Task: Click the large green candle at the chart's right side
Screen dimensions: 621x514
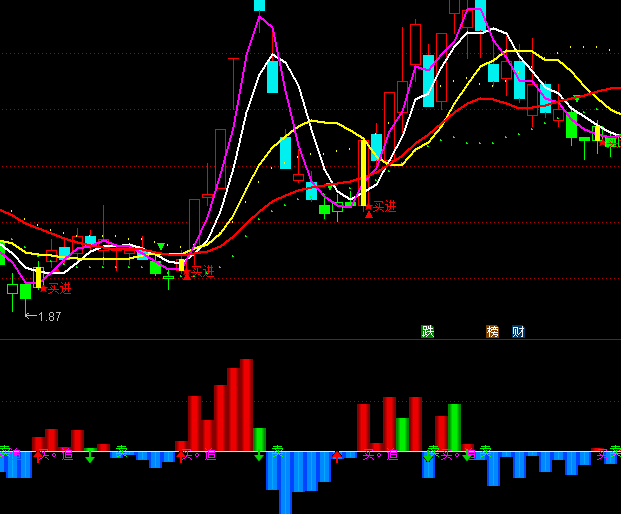Action: 571,125
